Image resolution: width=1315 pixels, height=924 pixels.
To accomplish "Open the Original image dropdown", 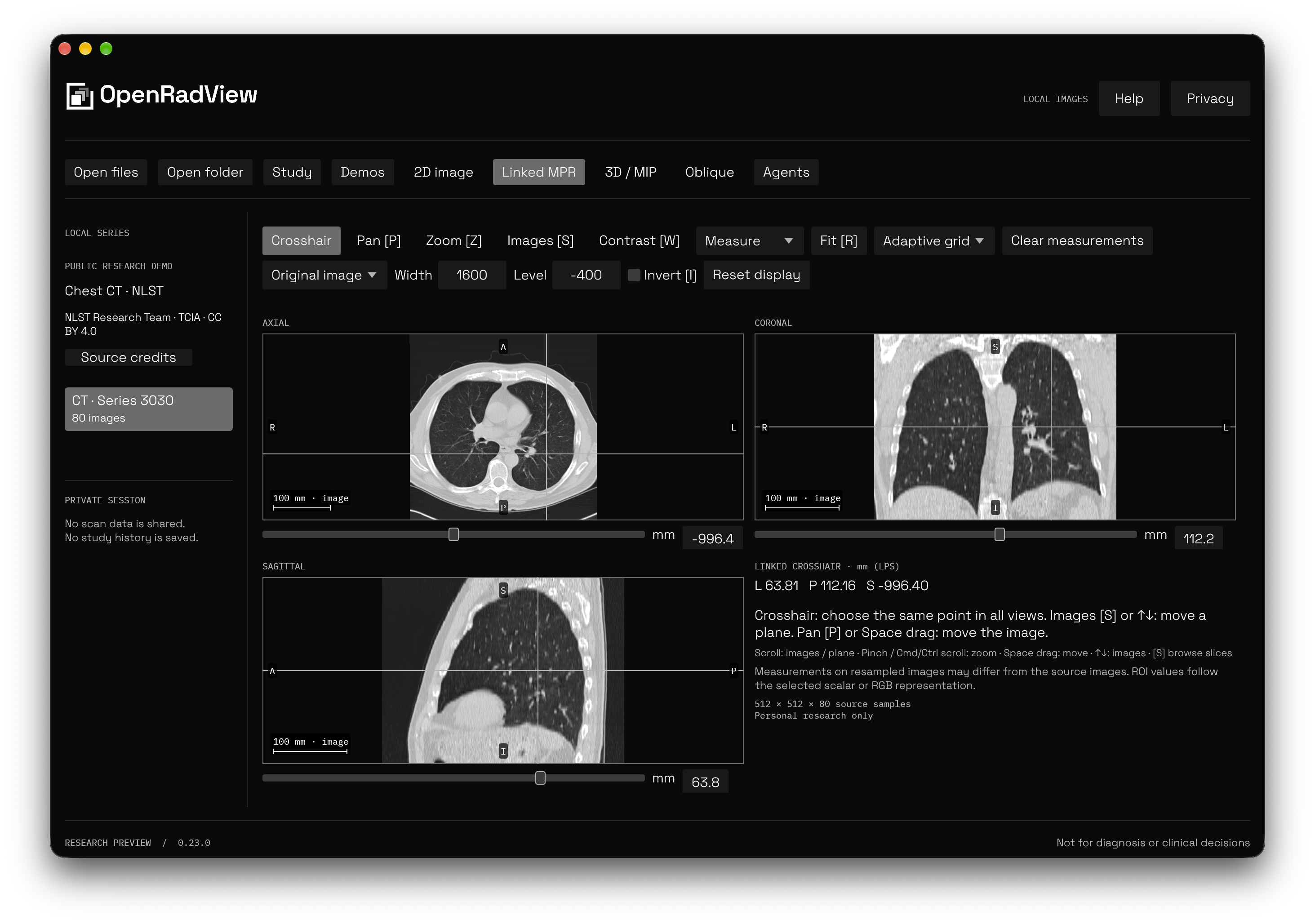I will coord(324,275).
